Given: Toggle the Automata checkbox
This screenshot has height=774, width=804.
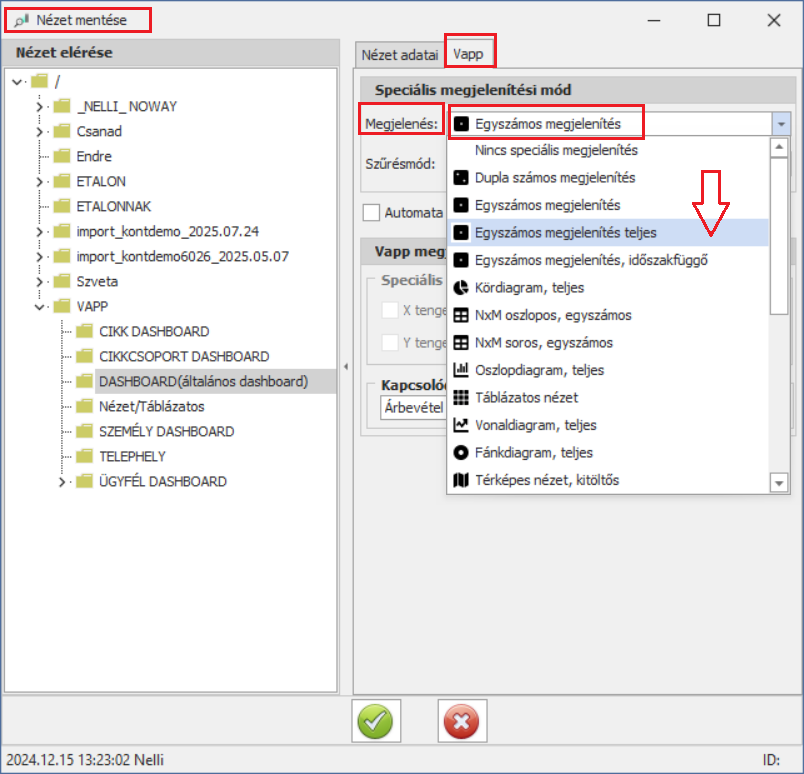Looking at the screenshot, I should (372, 212).
